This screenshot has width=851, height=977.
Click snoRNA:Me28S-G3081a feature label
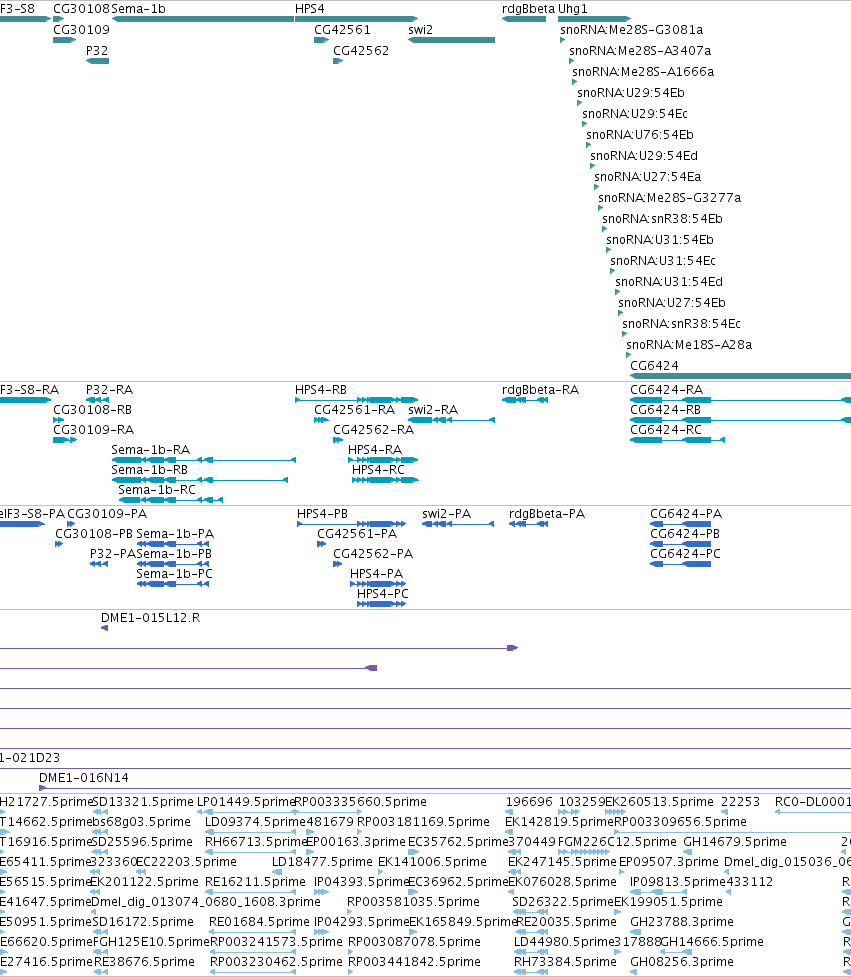click(632, 30)
